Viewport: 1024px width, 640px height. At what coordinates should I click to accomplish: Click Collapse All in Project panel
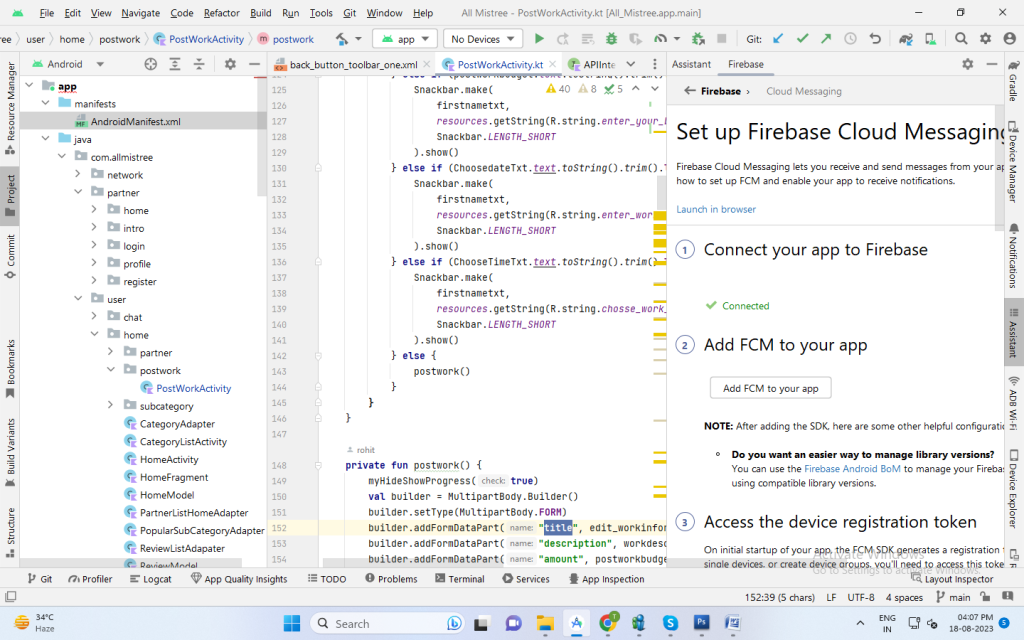click(x=198, y=64)
